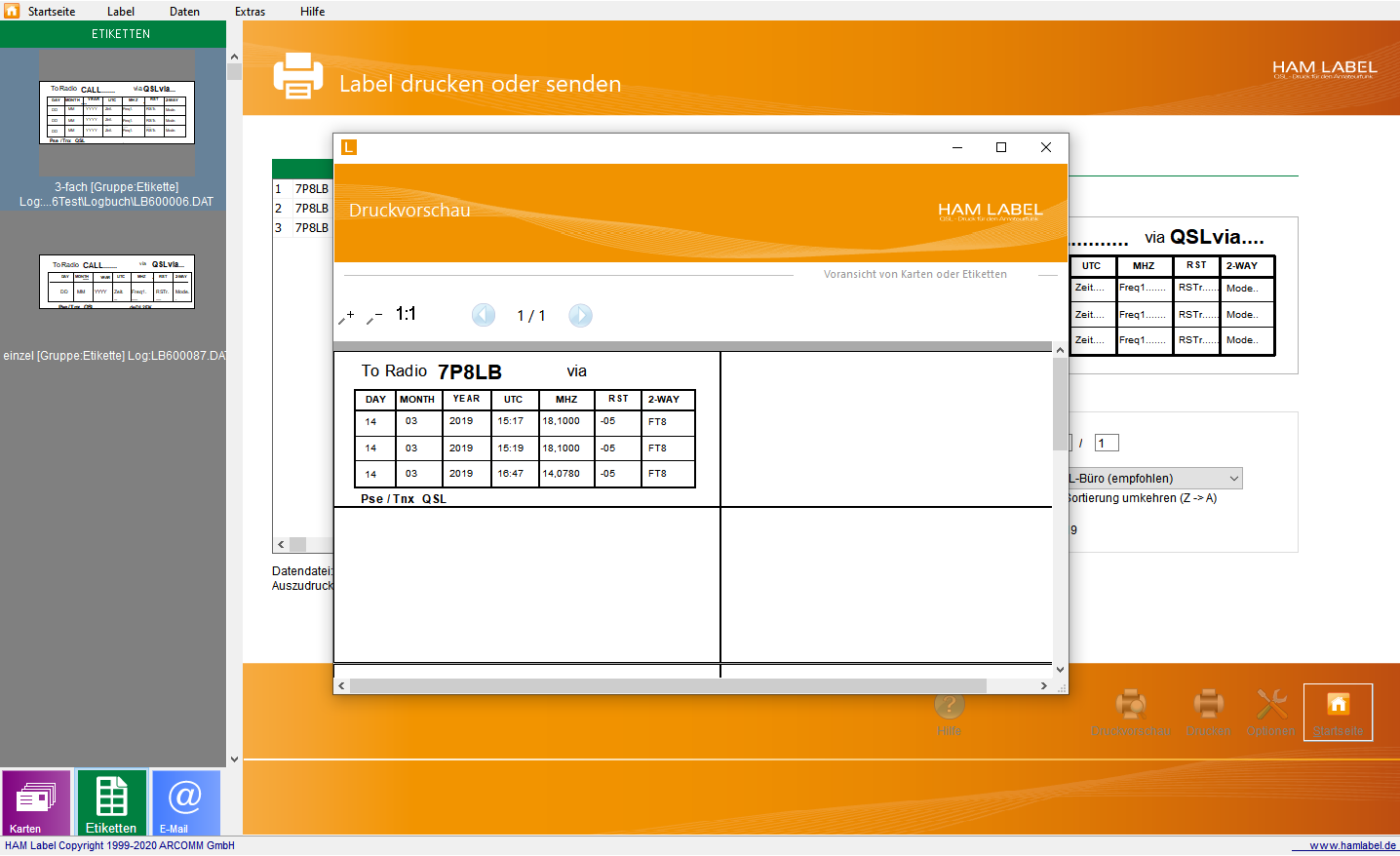Image resolution: width=1400 pixels, height=856 pixels.
Task: Open the Hilfe menu
Action: 313,12
